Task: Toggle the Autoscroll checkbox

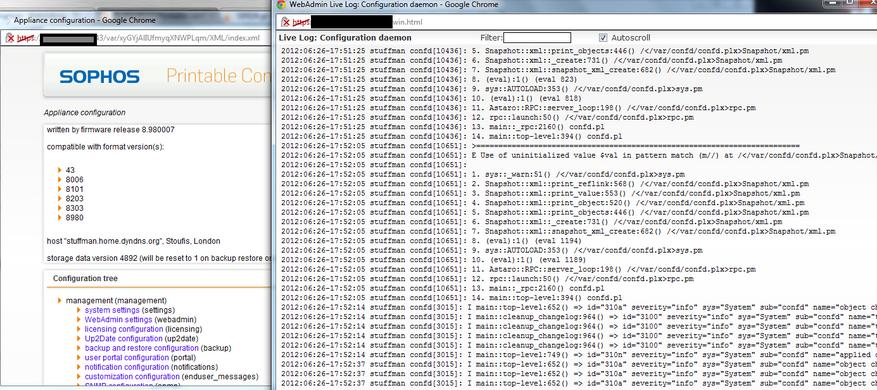Action: (x=602, y=38)
